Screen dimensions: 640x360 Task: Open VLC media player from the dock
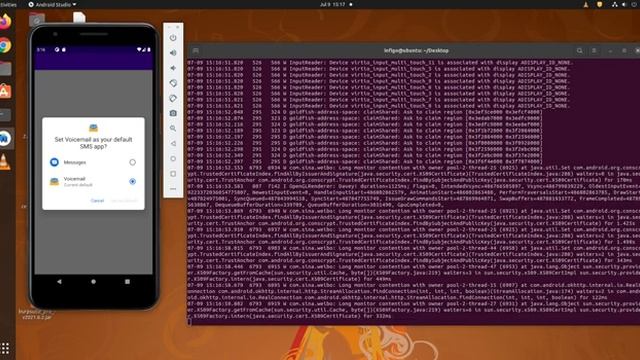(x=4, y=162)
